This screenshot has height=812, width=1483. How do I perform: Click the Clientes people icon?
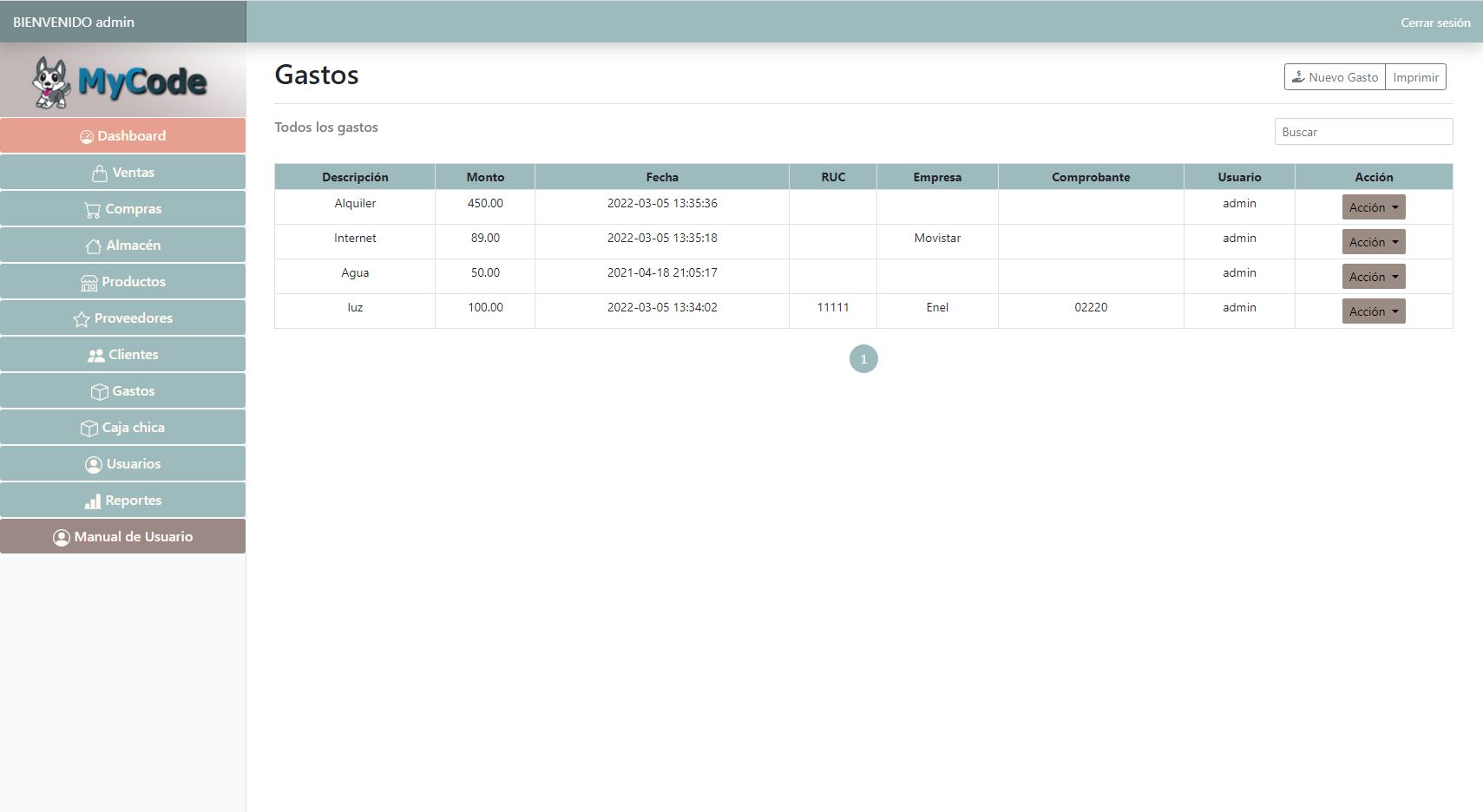96,355
